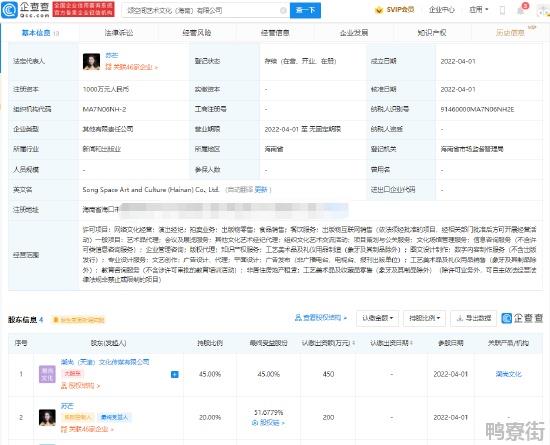Open 股权链 link under 51.0779%
The image size is (550, 445).
pyautogui.click(x=268, y=423)
